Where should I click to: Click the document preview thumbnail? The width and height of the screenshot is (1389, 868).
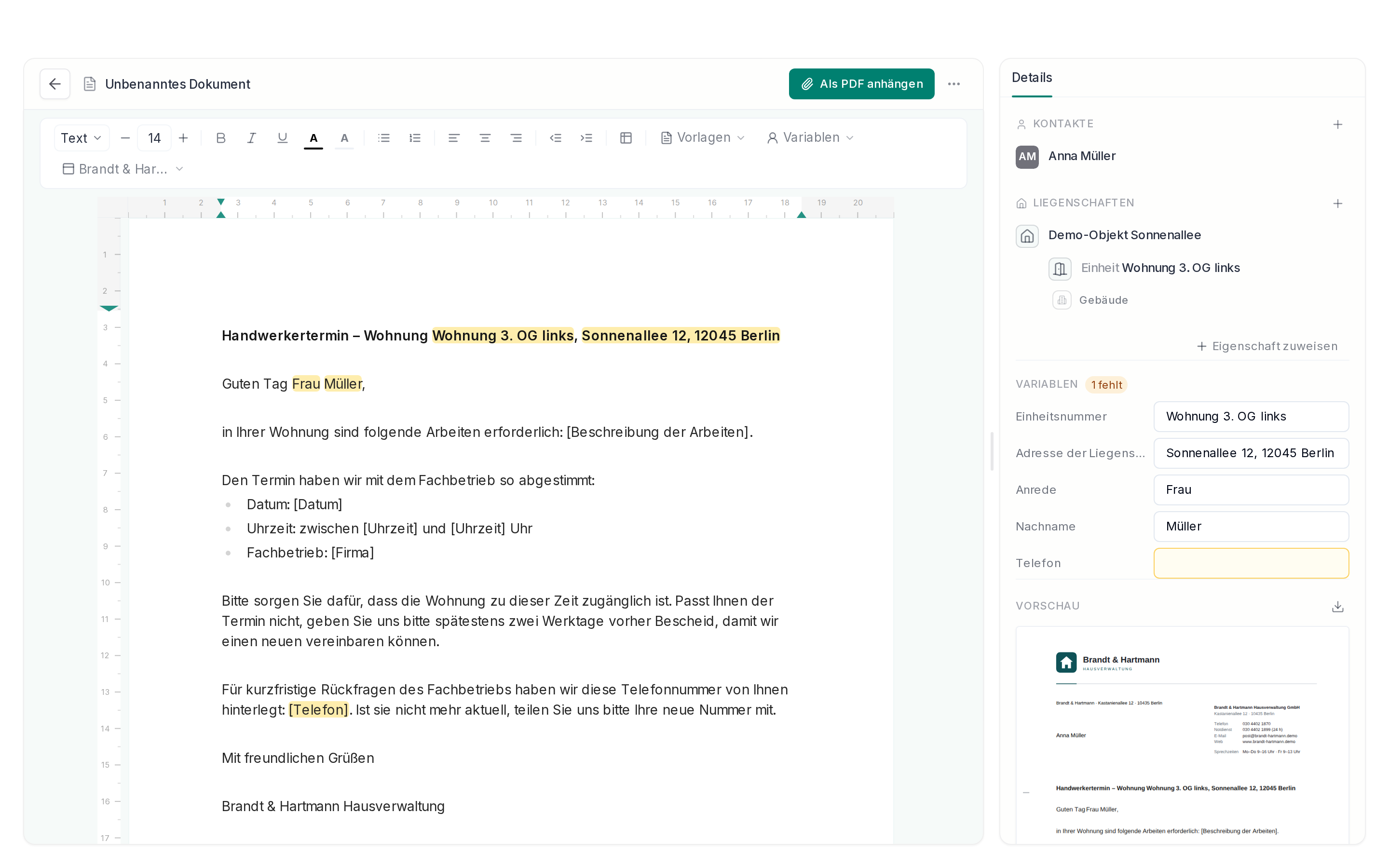pyautogui.click(x=1182, y=735)
